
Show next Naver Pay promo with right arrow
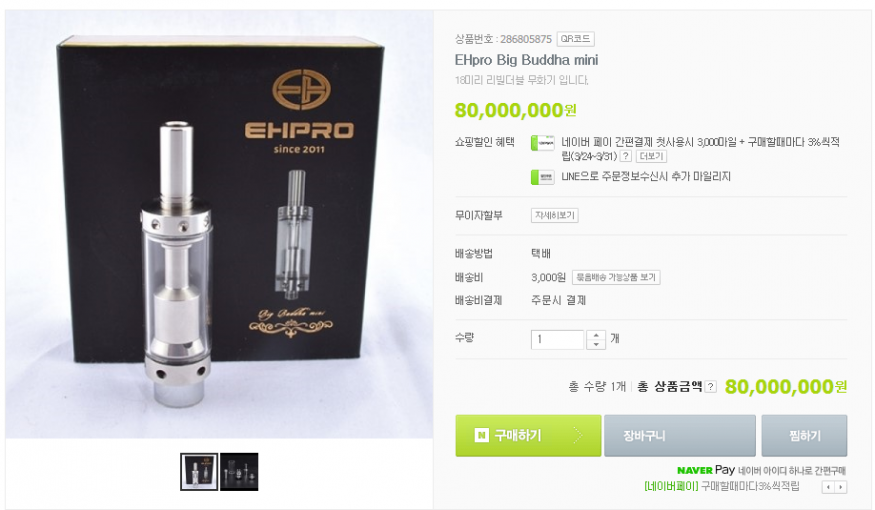[840, 487]
